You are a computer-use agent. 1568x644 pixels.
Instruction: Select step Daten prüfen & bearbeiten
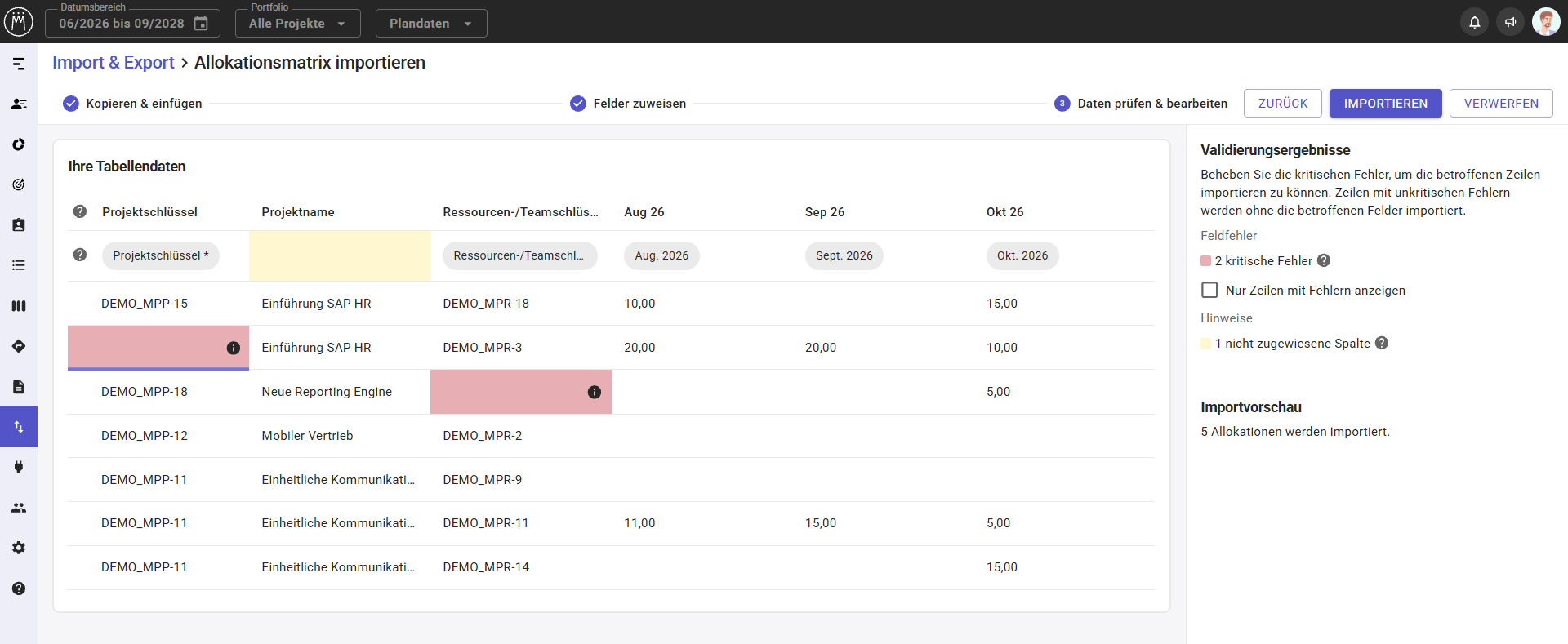(x=1141, y=104)
